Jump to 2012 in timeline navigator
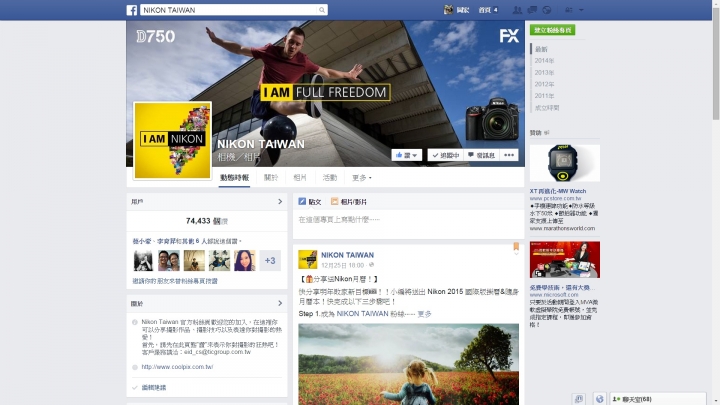The width and height of the screenshot is (720, 405). click(544, 84)
